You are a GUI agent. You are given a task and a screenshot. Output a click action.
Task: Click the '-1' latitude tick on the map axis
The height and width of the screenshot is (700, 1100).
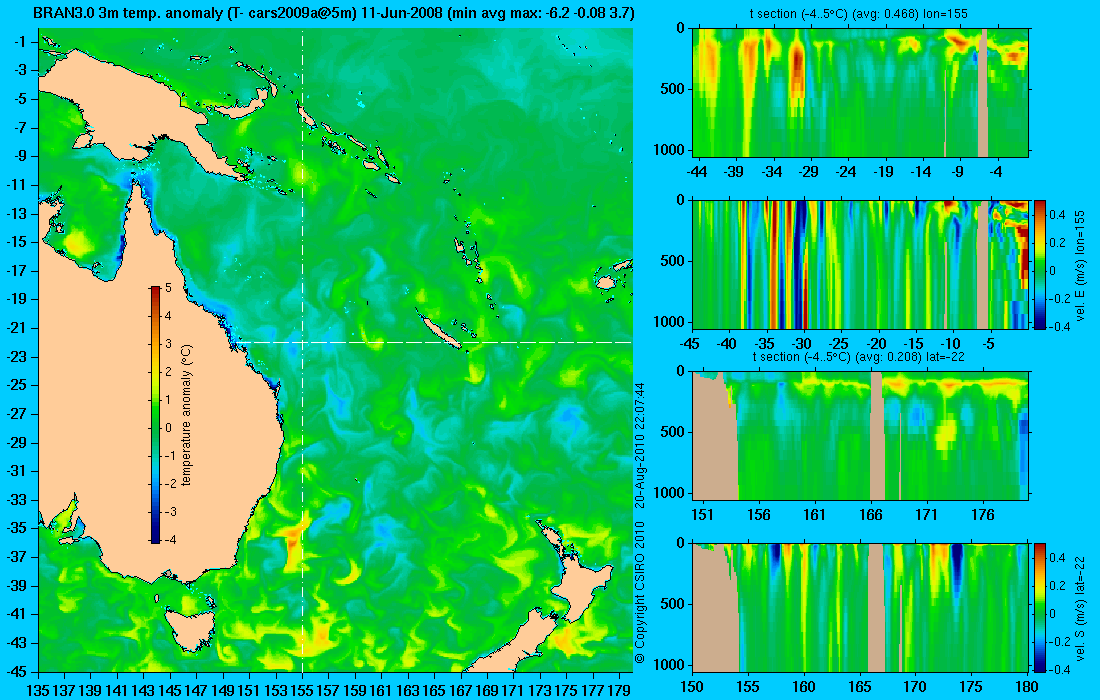[19, 41]
